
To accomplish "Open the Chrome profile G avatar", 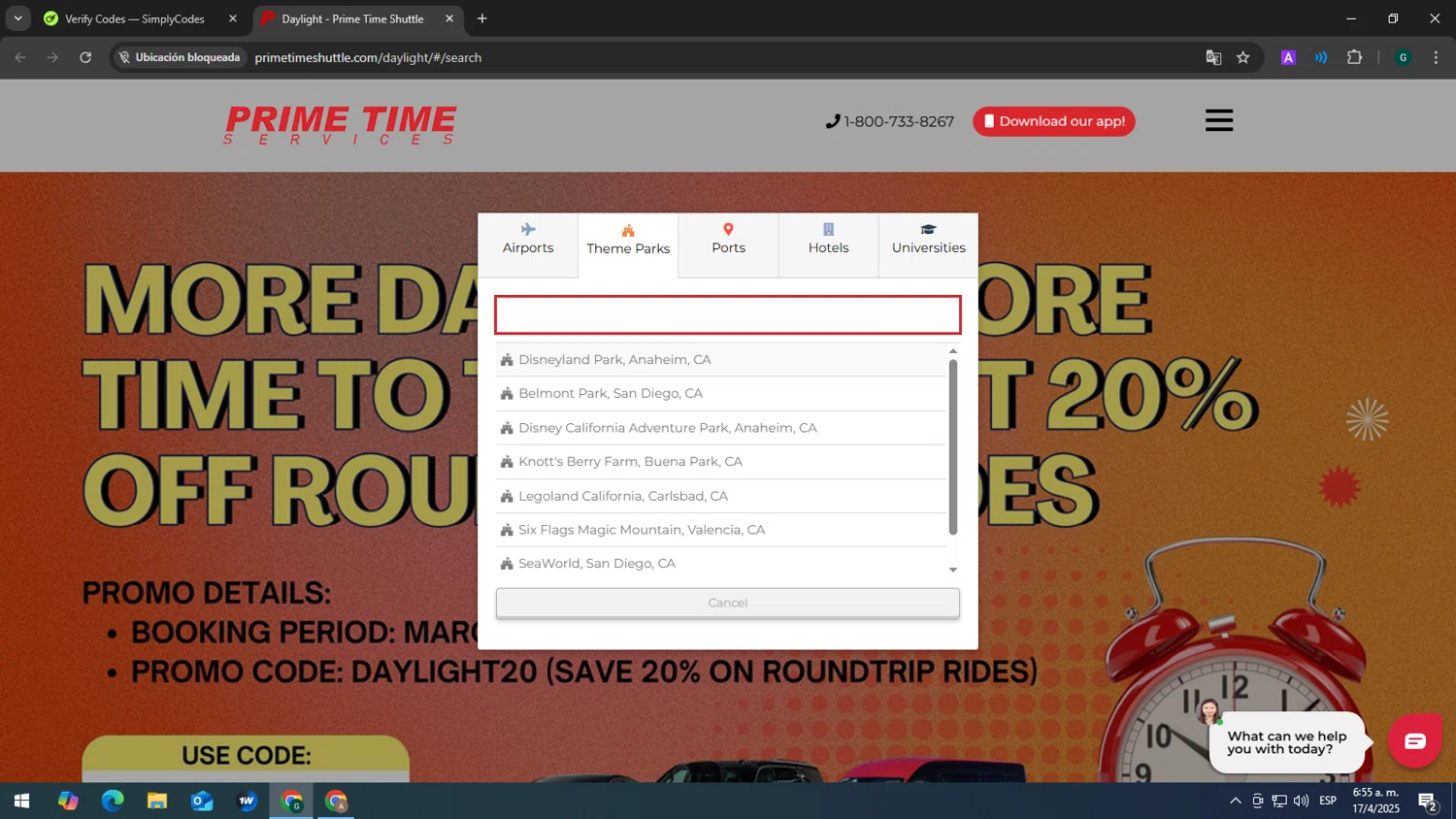I will click(1403, 57).
